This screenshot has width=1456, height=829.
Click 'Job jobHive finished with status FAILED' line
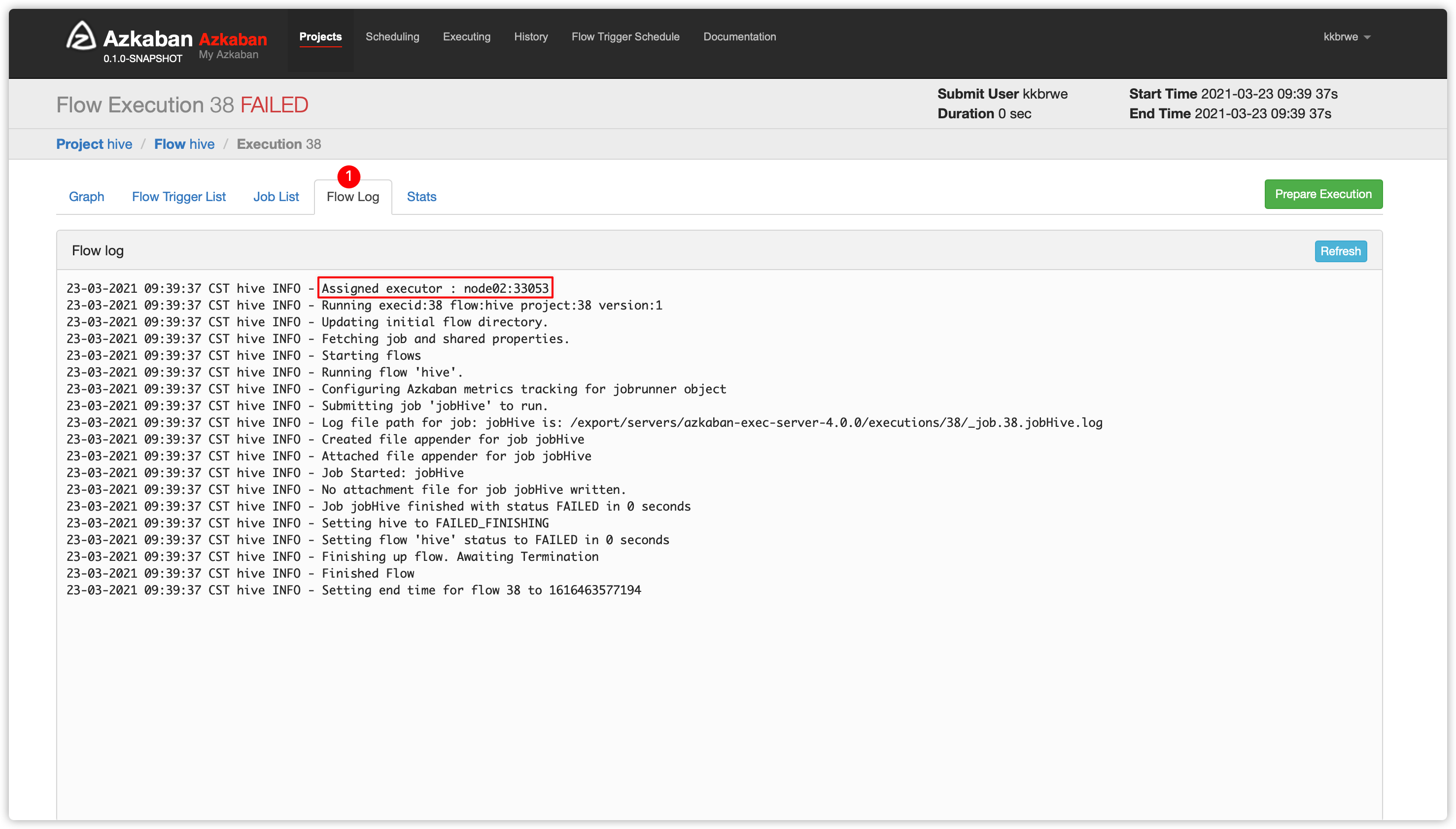[379, 507]
